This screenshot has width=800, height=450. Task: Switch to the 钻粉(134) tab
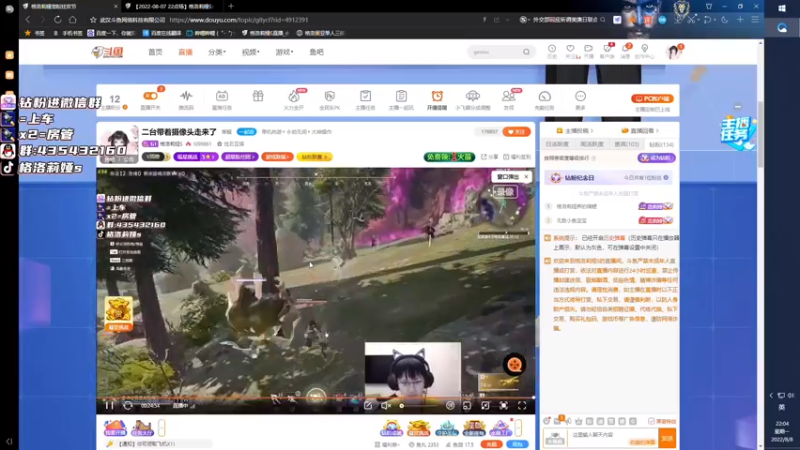point(661,144)
